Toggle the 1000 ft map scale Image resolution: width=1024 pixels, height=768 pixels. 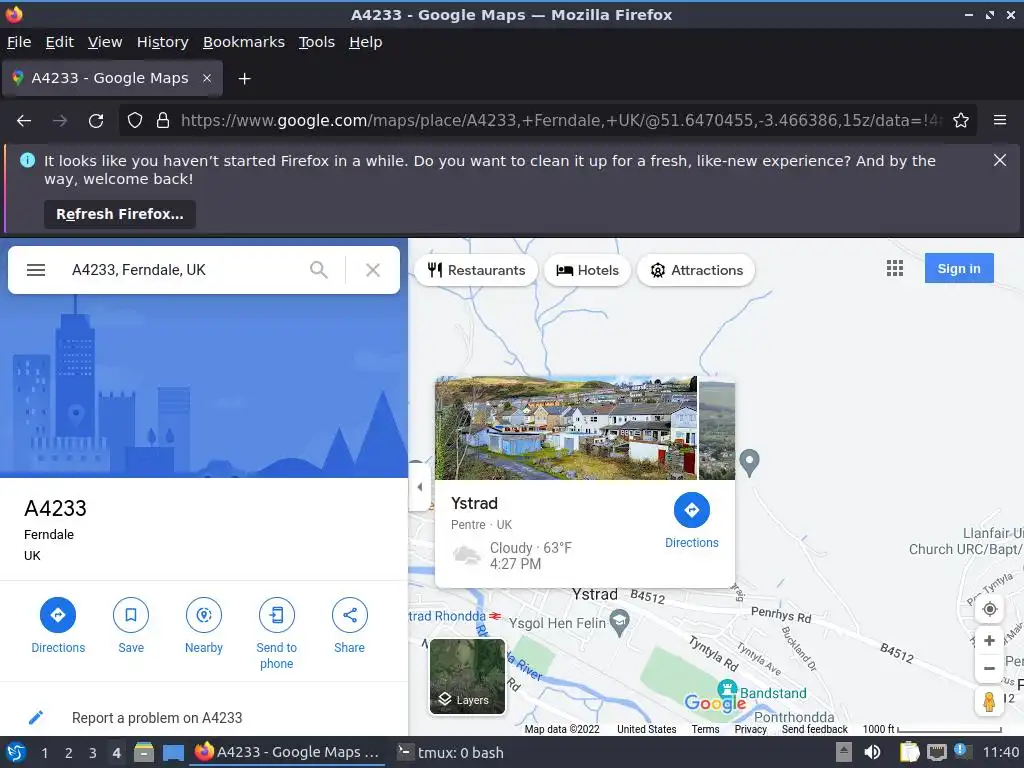932,729
